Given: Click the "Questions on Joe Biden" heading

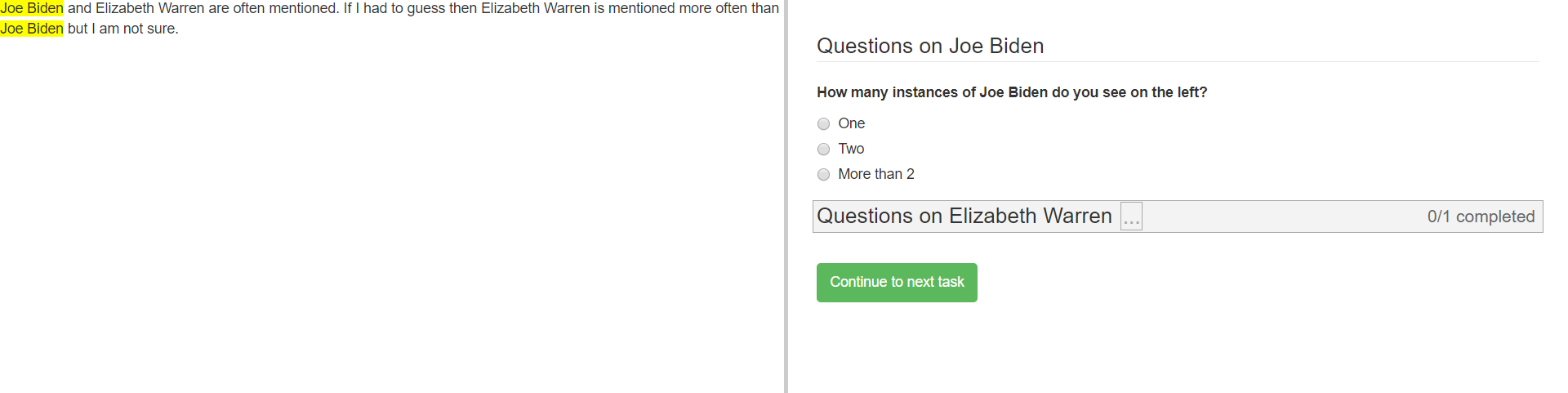Looking at the screenshot, I should pos(930,47).
